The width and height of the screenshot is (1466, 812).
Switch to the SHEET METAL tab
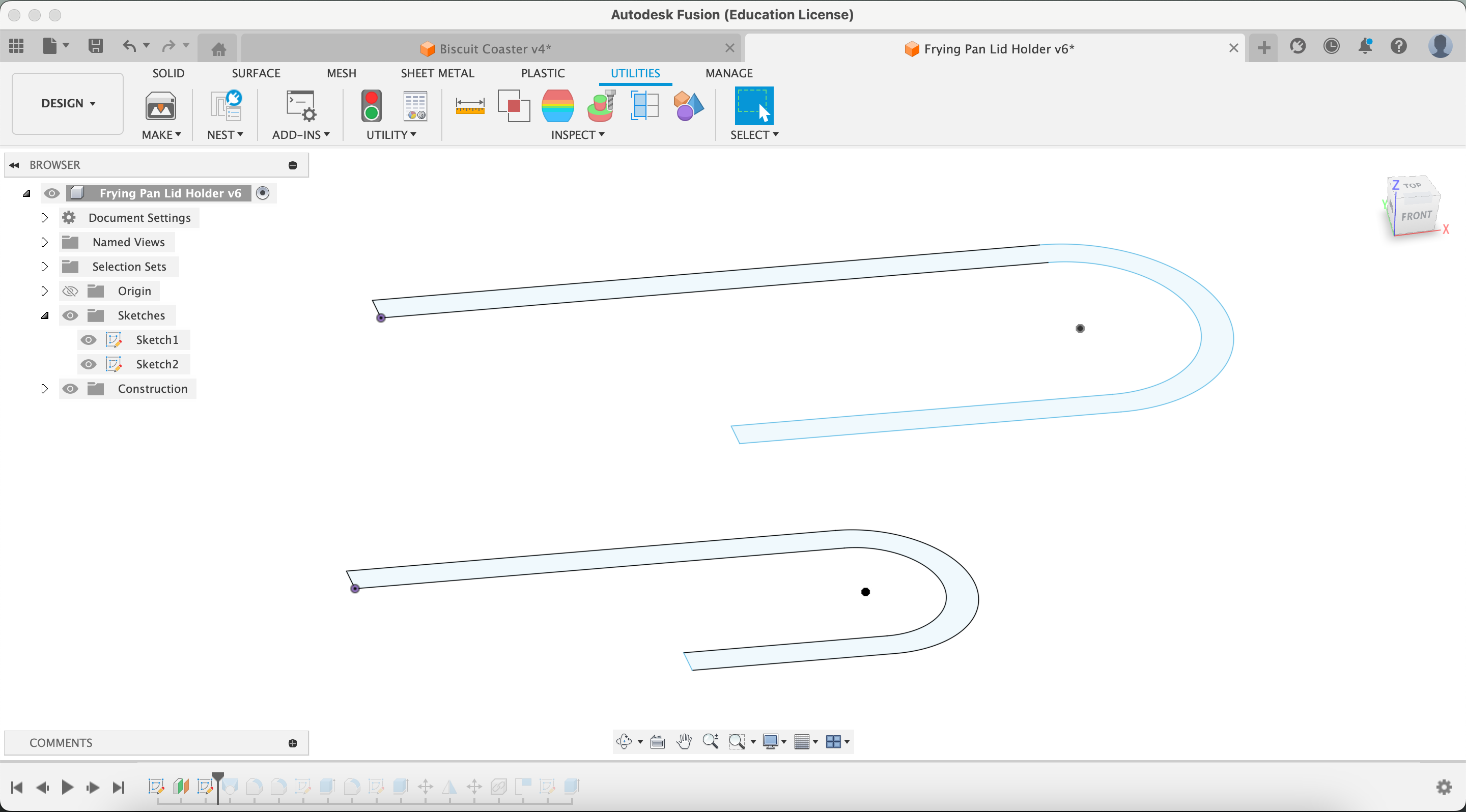click(x=438, y=73)
